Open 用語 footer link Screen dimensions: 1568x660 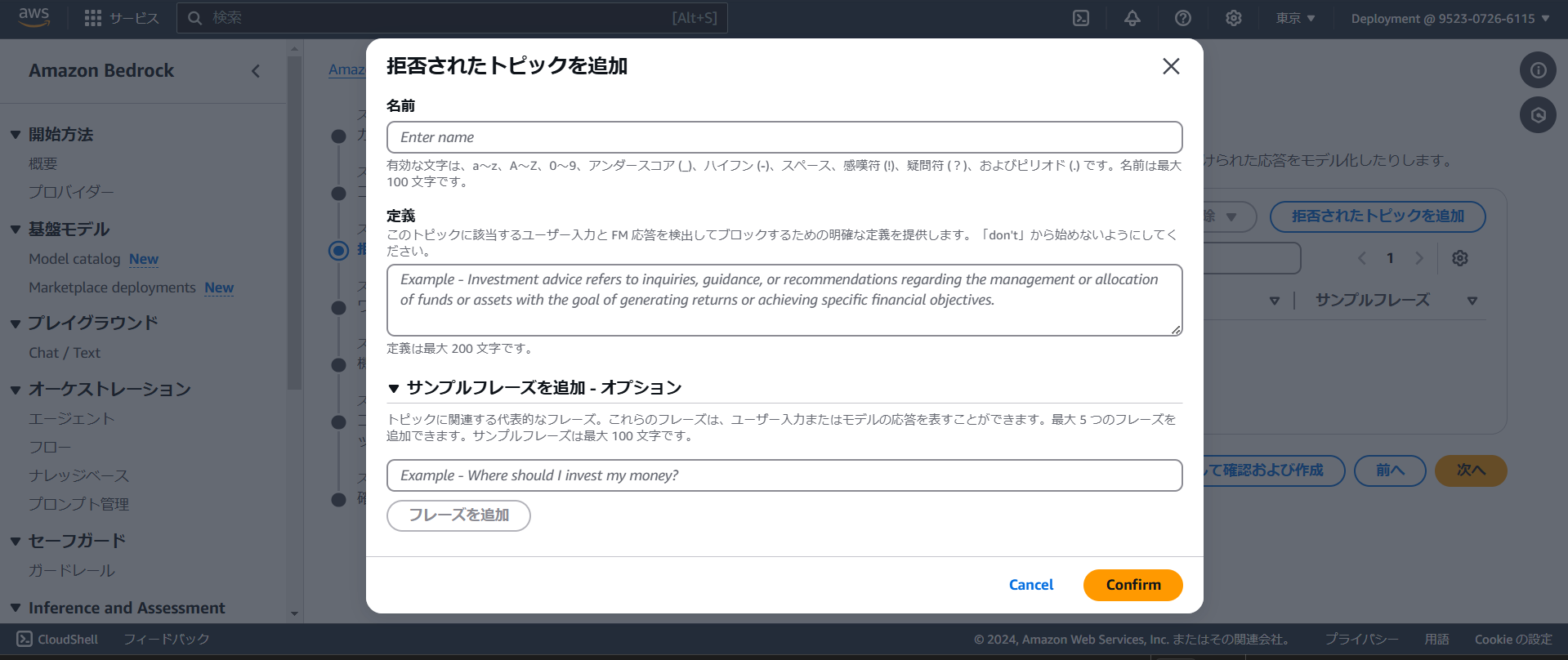tap(1436, 639)
